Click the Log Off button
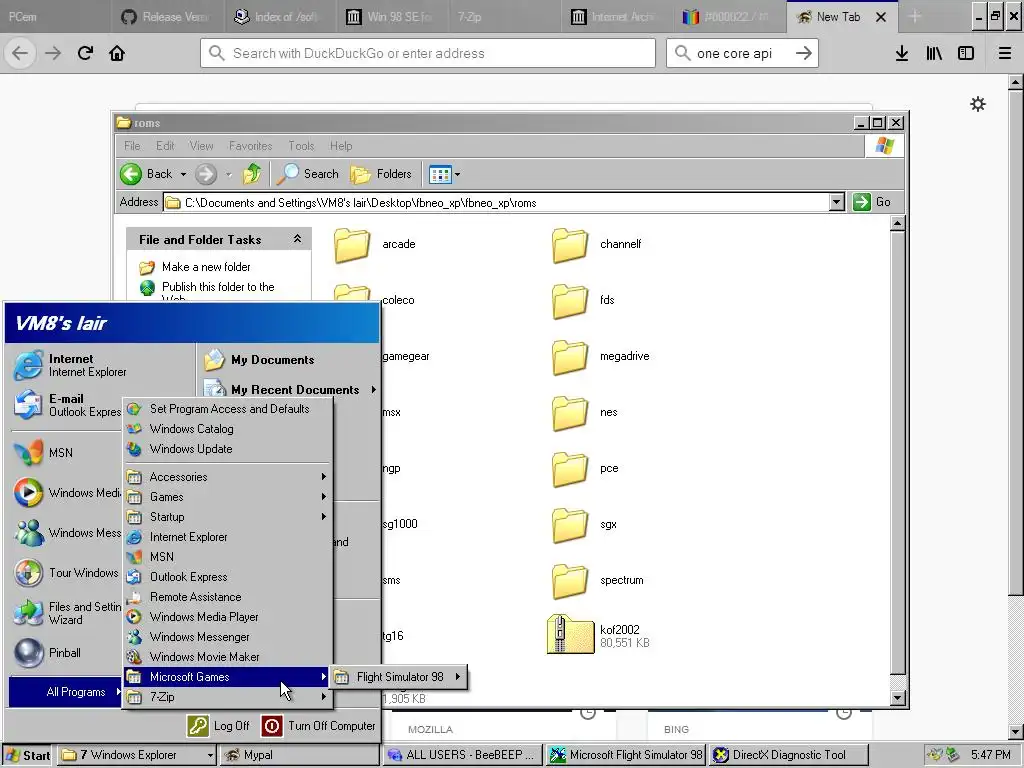The width and height of the screenshot is (1024, 768). pos(218,726)
